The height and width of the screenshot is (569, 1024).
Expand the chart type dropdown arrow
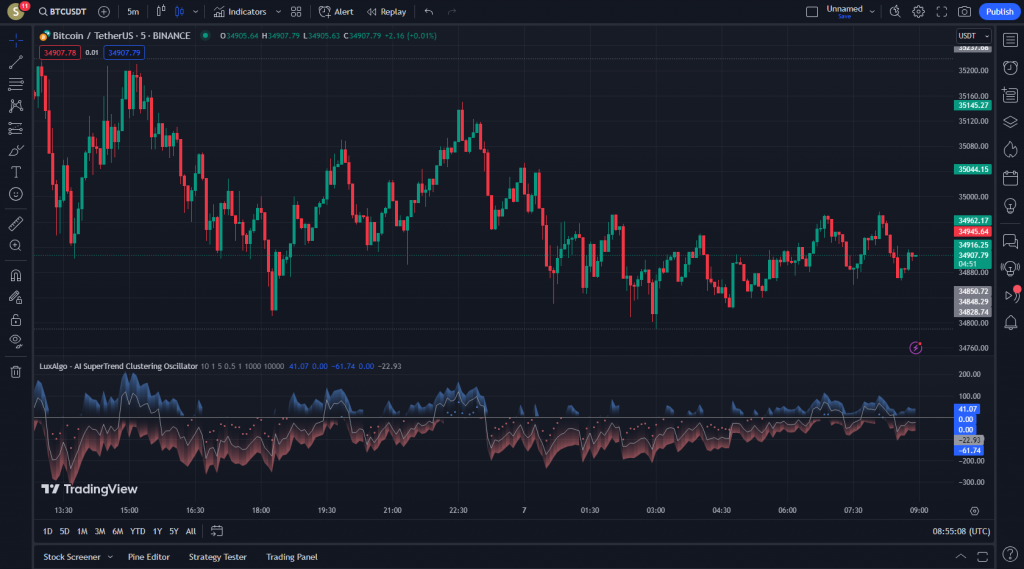click(x=195, y=12)
